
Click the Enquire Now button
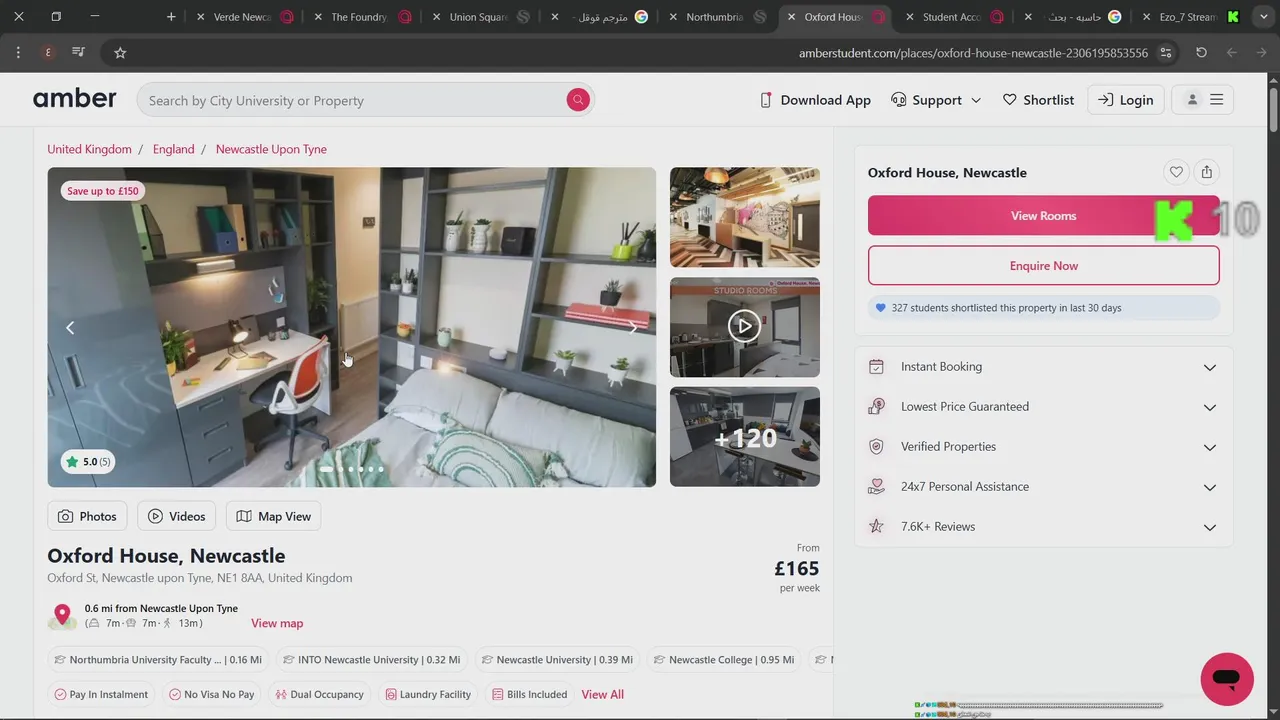pos(1043,266)
